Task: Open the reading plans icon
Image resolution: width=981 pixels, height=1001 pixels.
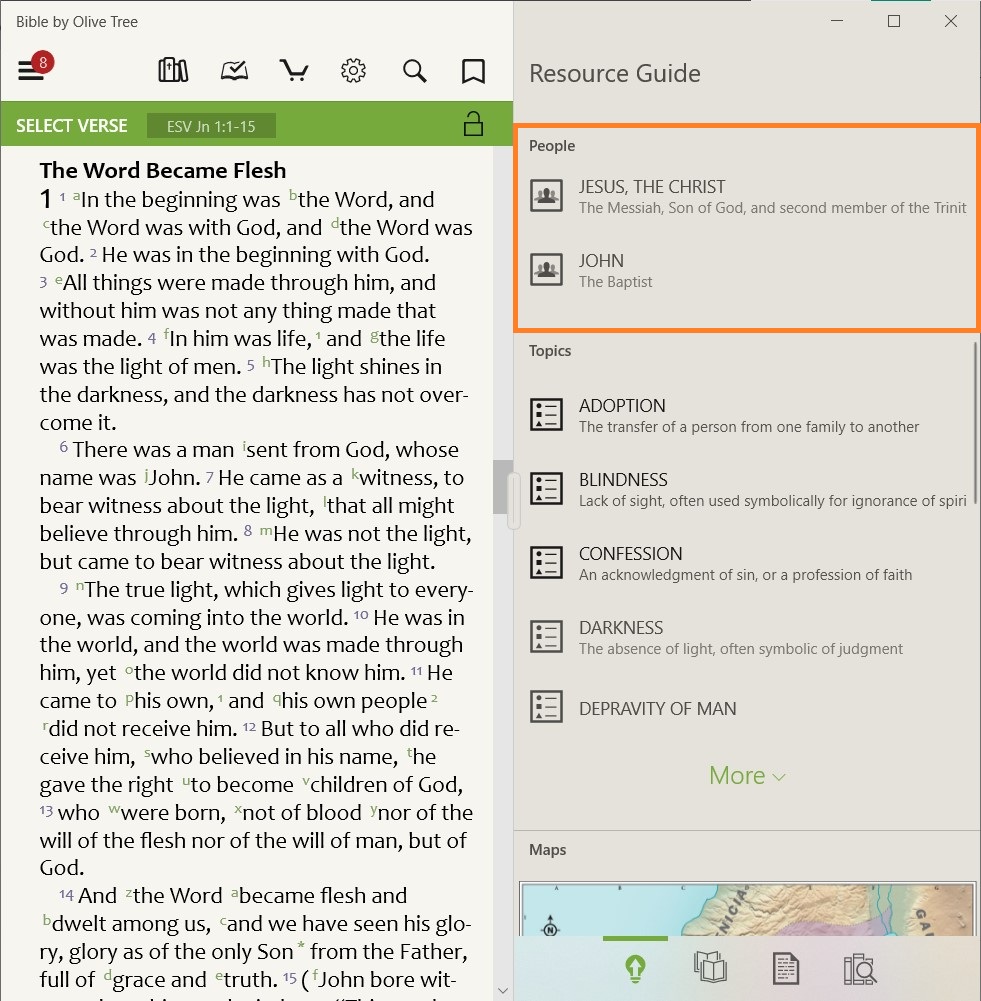Action: 234,70
